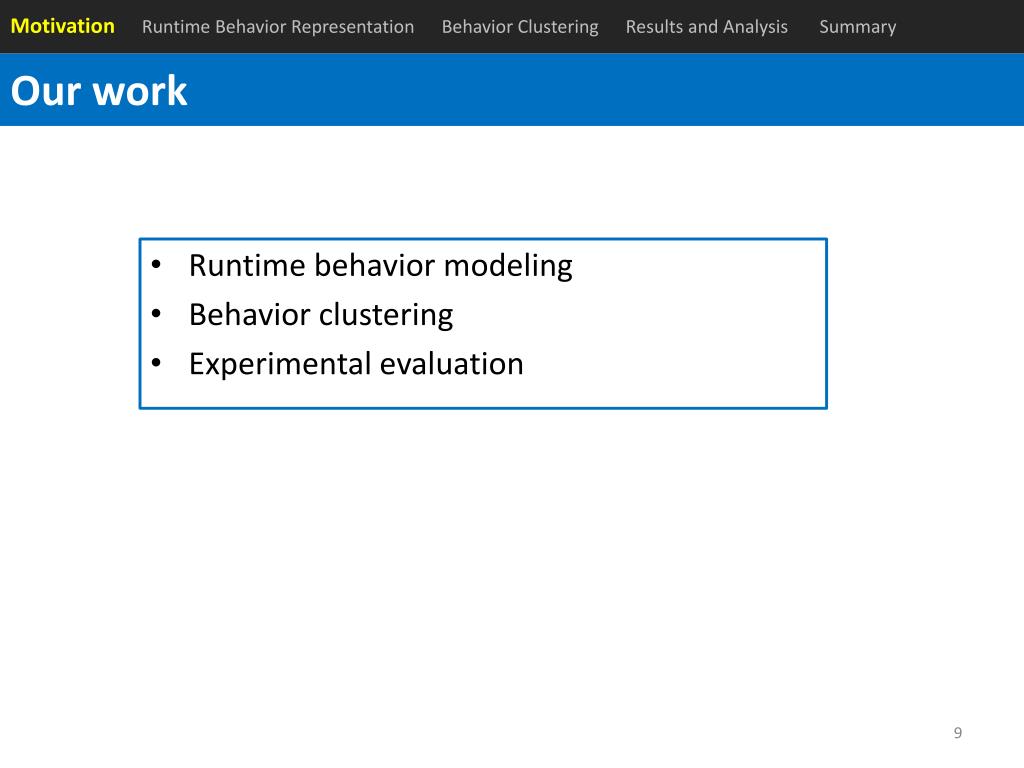
Task: Click the 'Our work' slide title
Action: click(99, 90)
